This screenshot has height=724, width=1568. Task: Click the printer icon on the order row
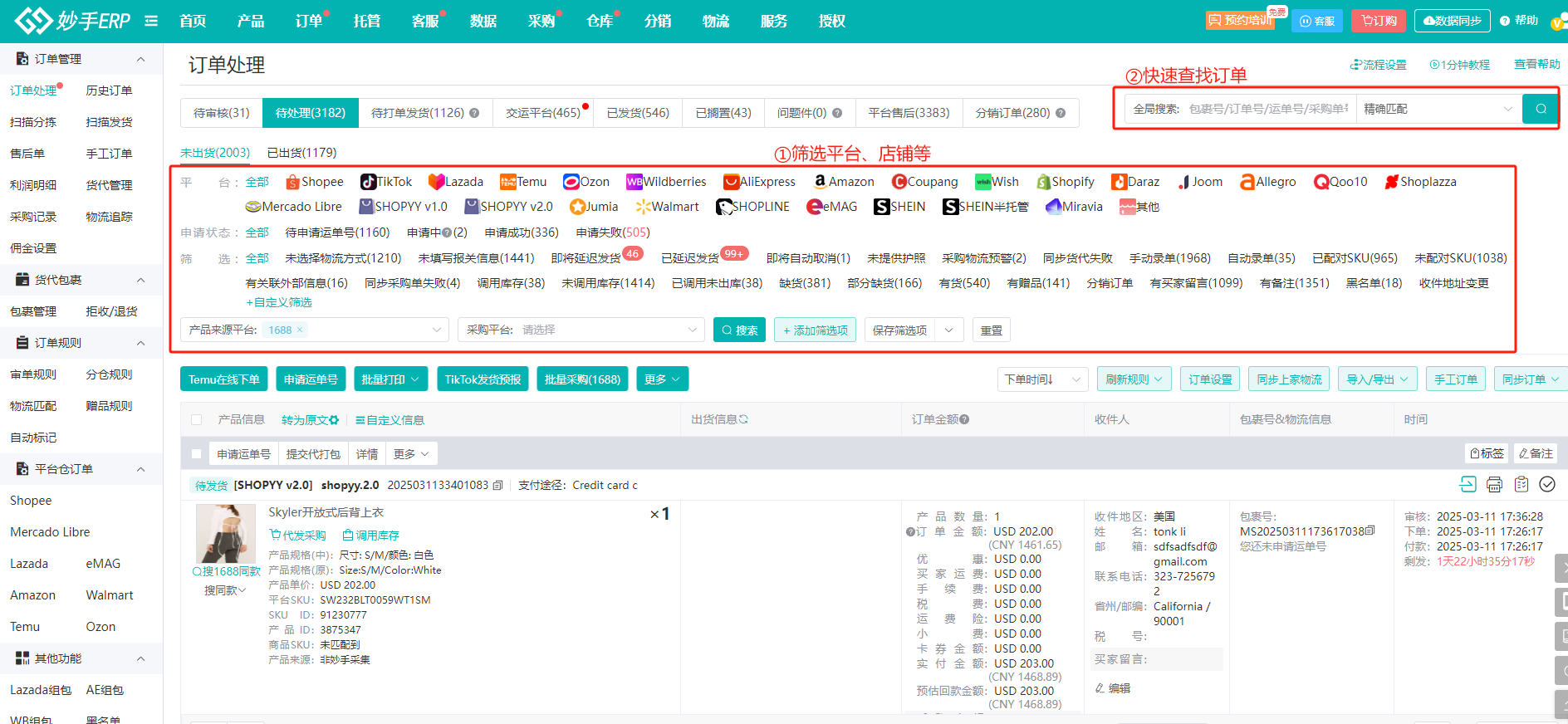tap(1494, 485)
